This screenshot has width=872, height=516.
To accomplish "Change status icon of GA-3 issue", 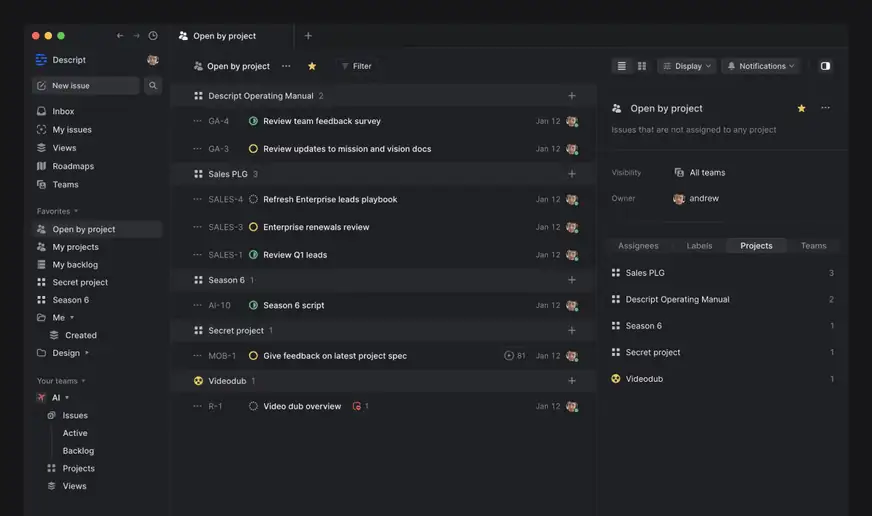I will [x=253, y=149].
